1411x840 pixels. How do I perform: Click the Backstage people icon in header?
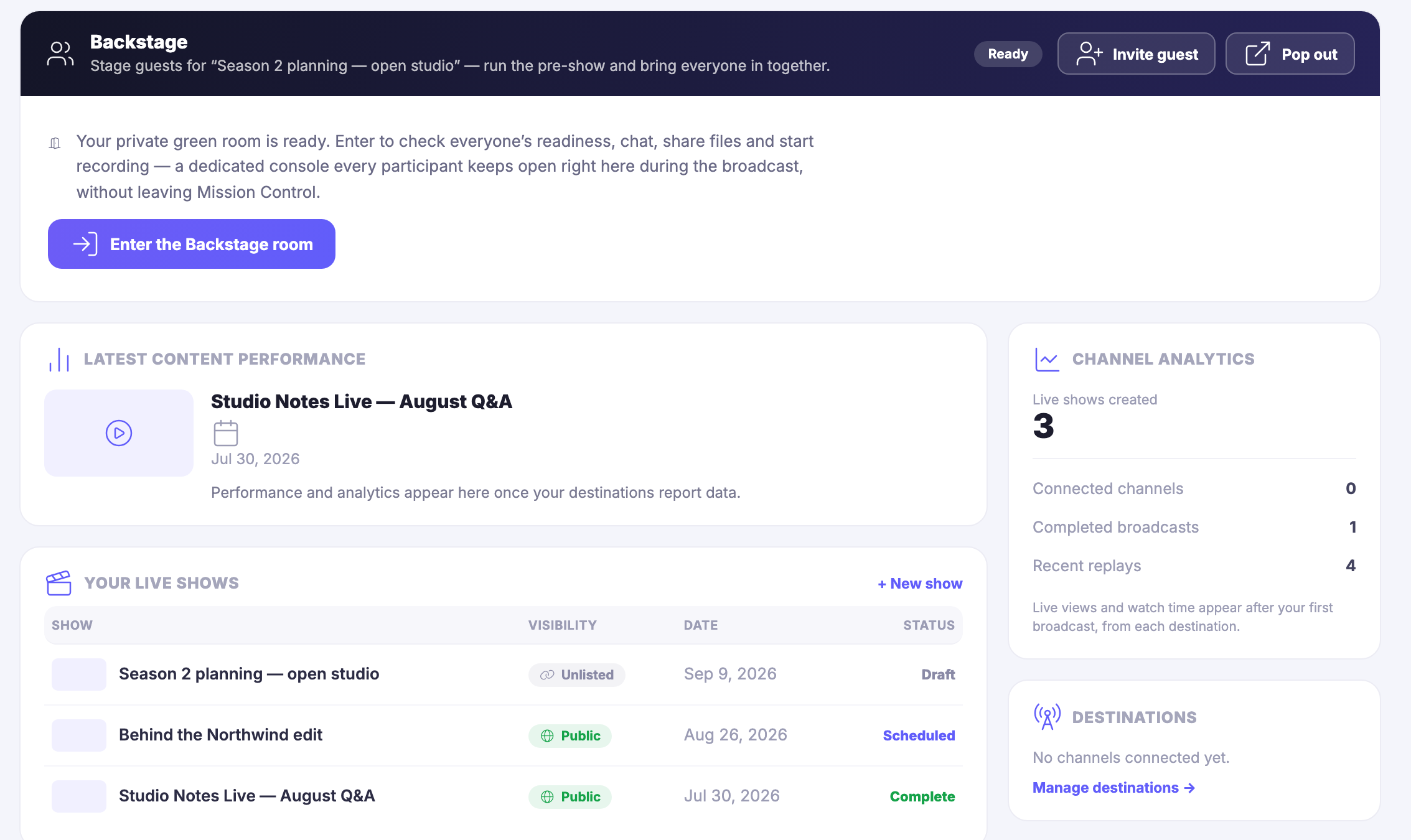tap(60, 54)
